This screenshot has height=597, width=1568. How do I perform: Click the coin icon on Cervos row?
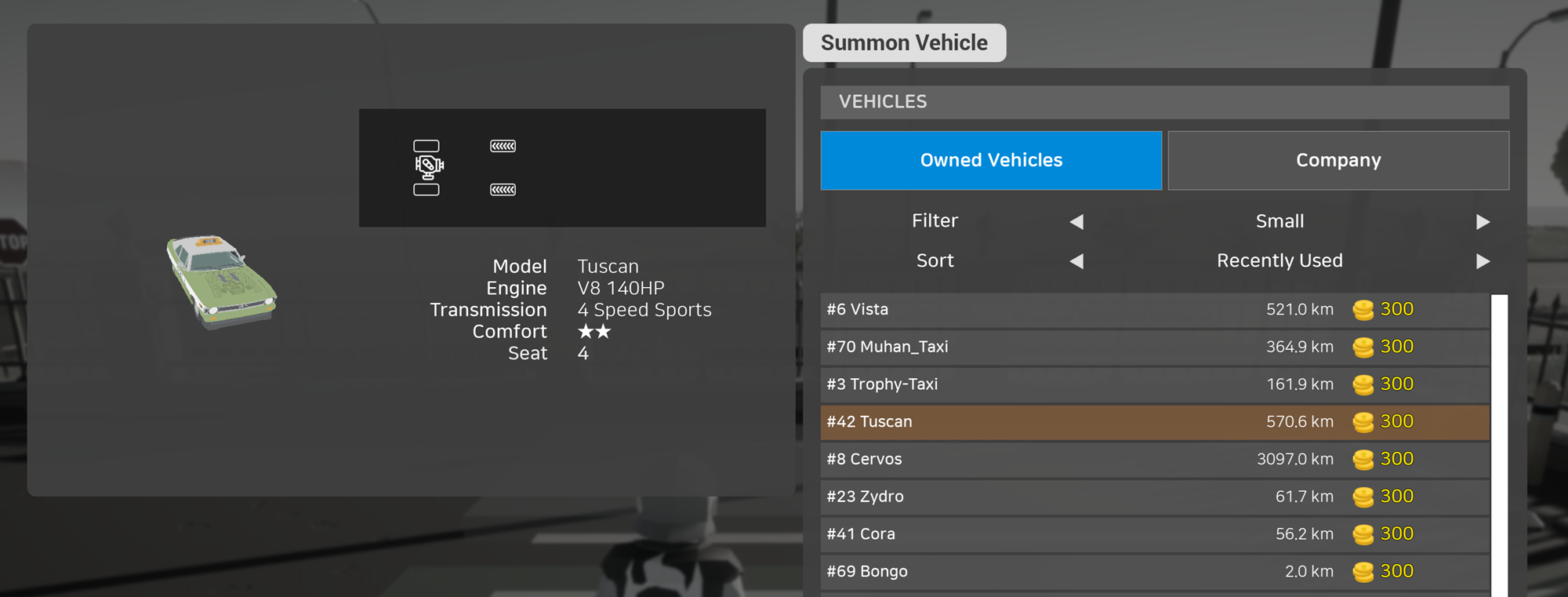[1363, 460]
